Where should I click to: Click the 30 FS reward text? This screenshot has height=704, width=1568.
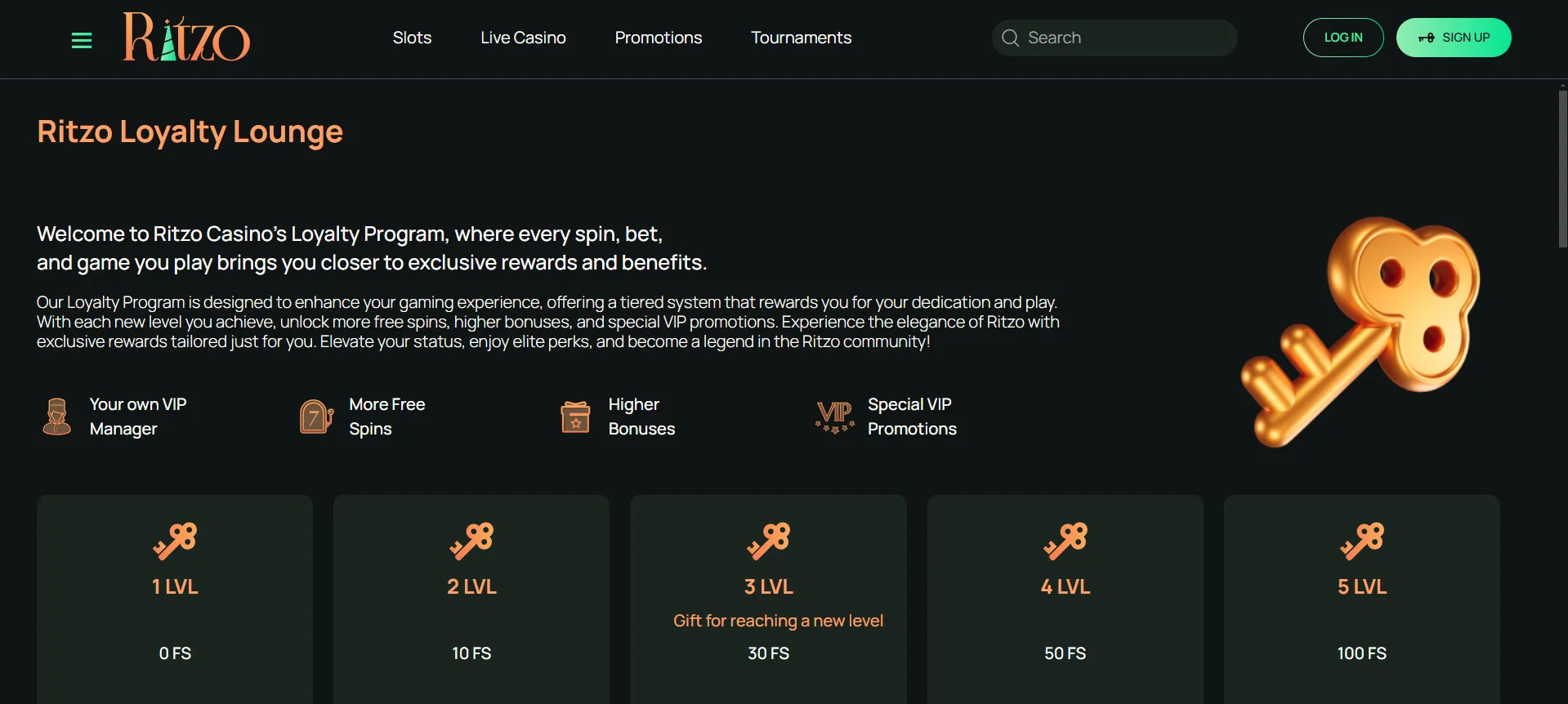coord(768,653)
